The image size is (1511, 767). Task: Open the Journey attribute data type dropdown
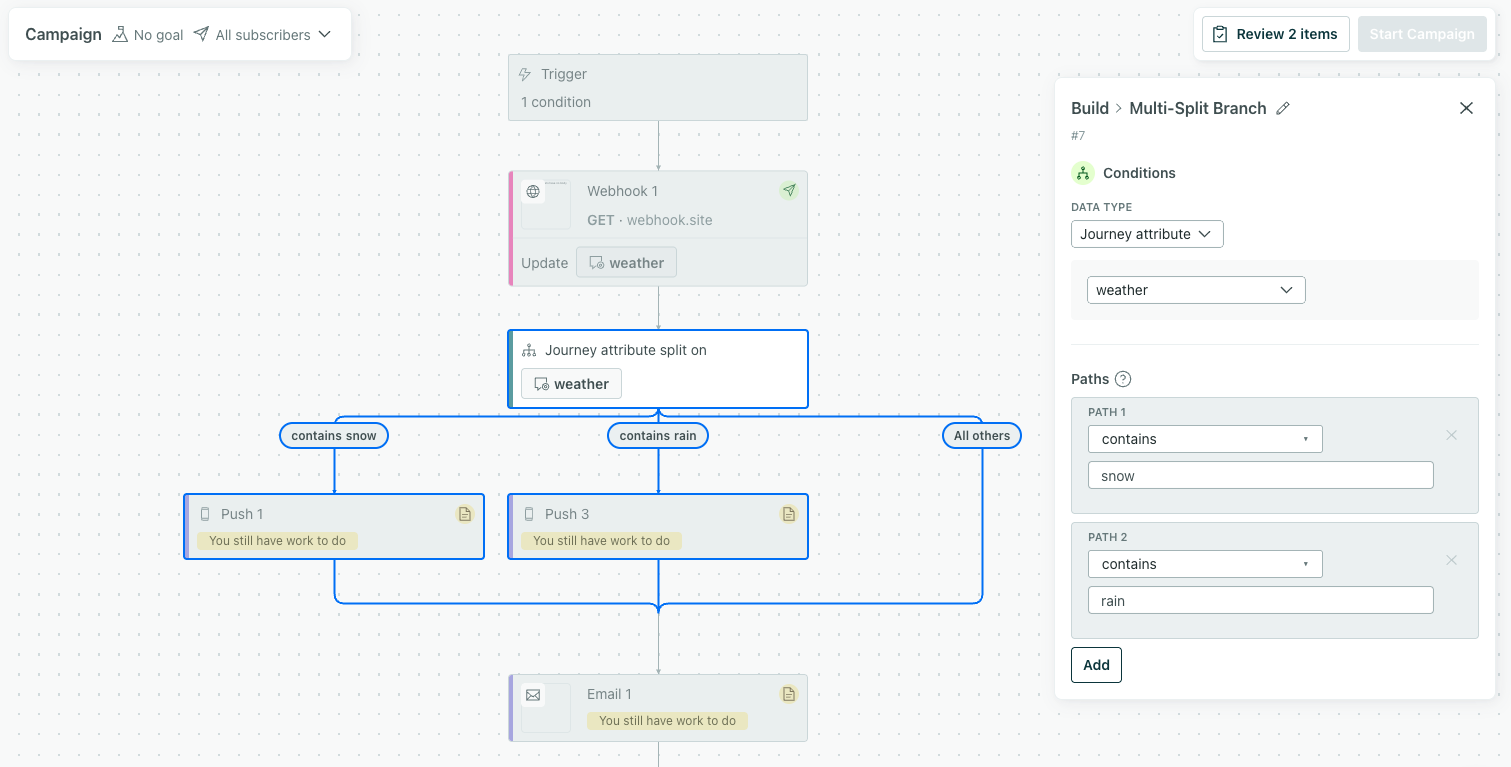point(1146,233)
